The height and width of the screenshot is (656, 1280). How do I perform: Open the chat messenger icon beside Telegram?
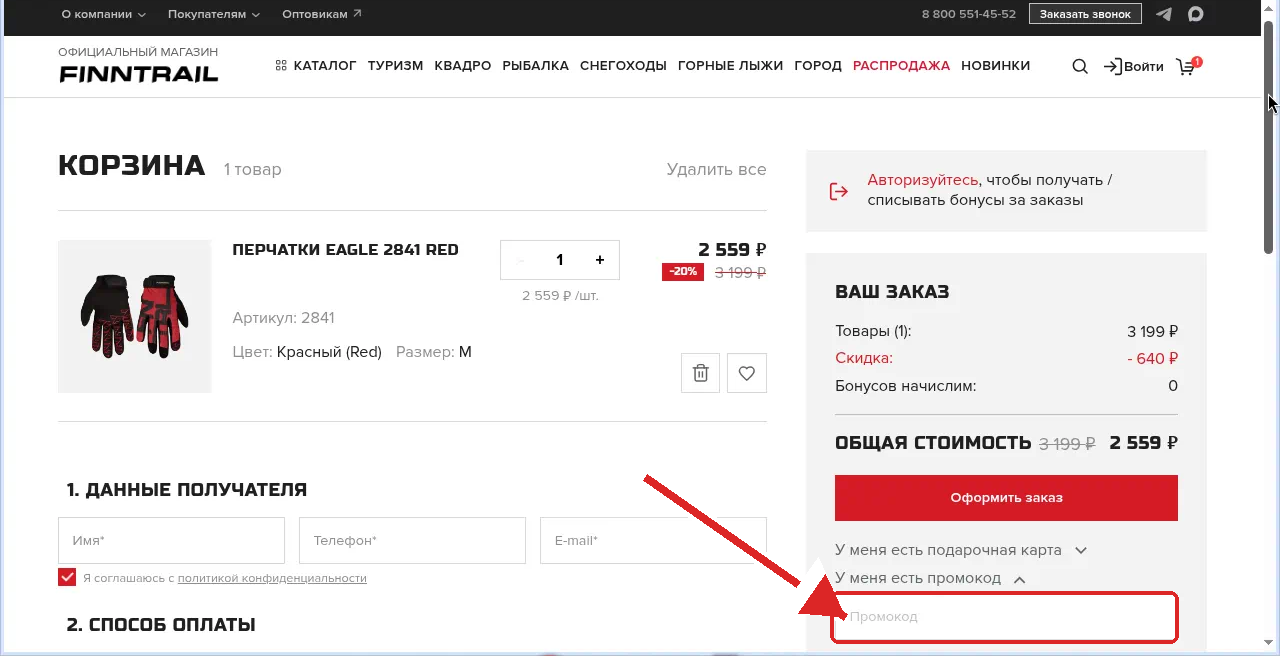click(1195, 14)
